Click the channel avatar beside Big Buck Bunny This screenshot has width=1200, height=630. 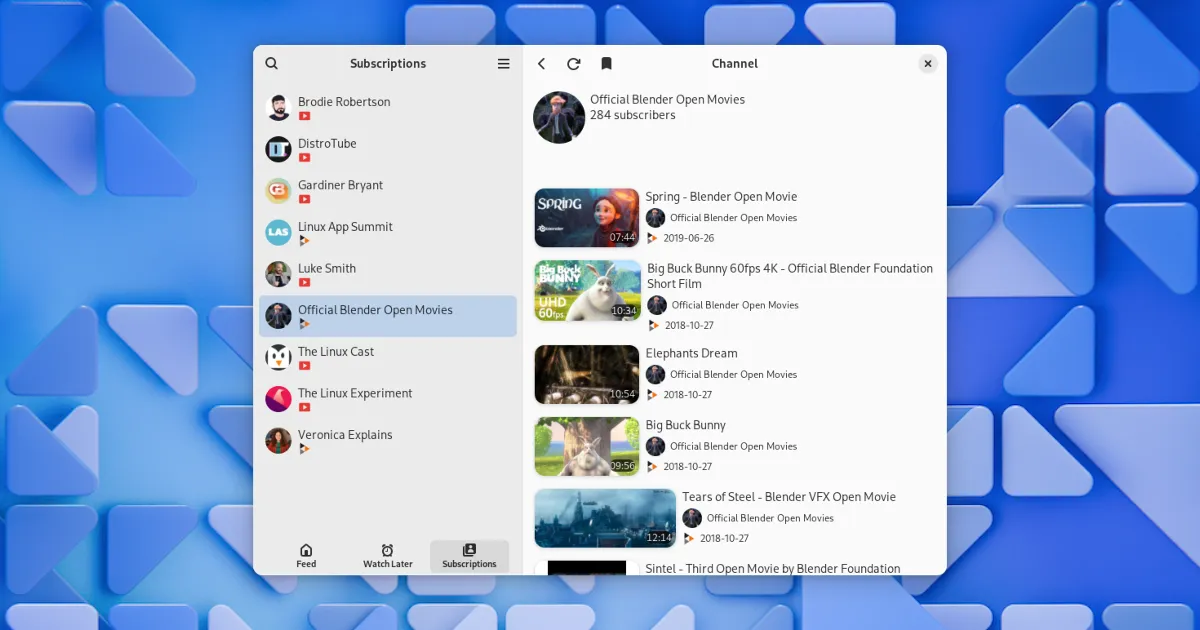click(x=655, y=447)
